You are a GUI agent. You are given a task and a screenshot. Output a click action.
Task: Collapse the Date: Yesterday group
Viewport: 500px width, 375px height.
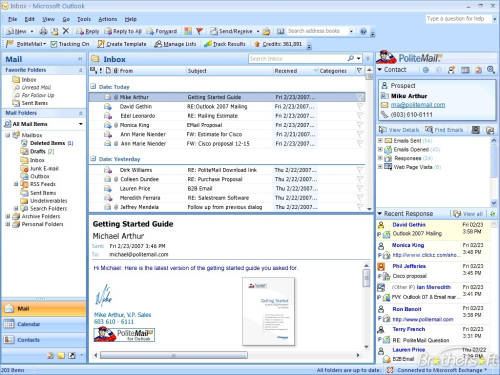93,159
